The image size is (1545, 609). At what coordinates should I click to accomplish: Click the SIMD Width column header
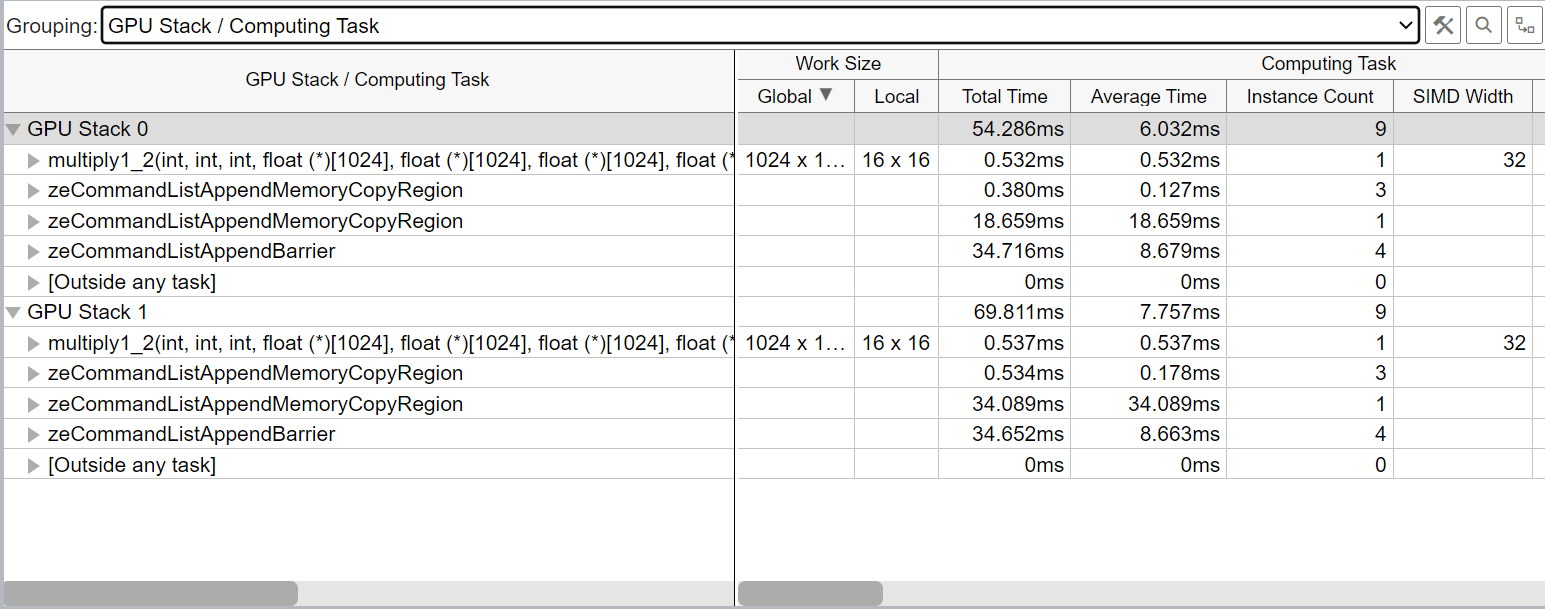[x=1462, y=97]
